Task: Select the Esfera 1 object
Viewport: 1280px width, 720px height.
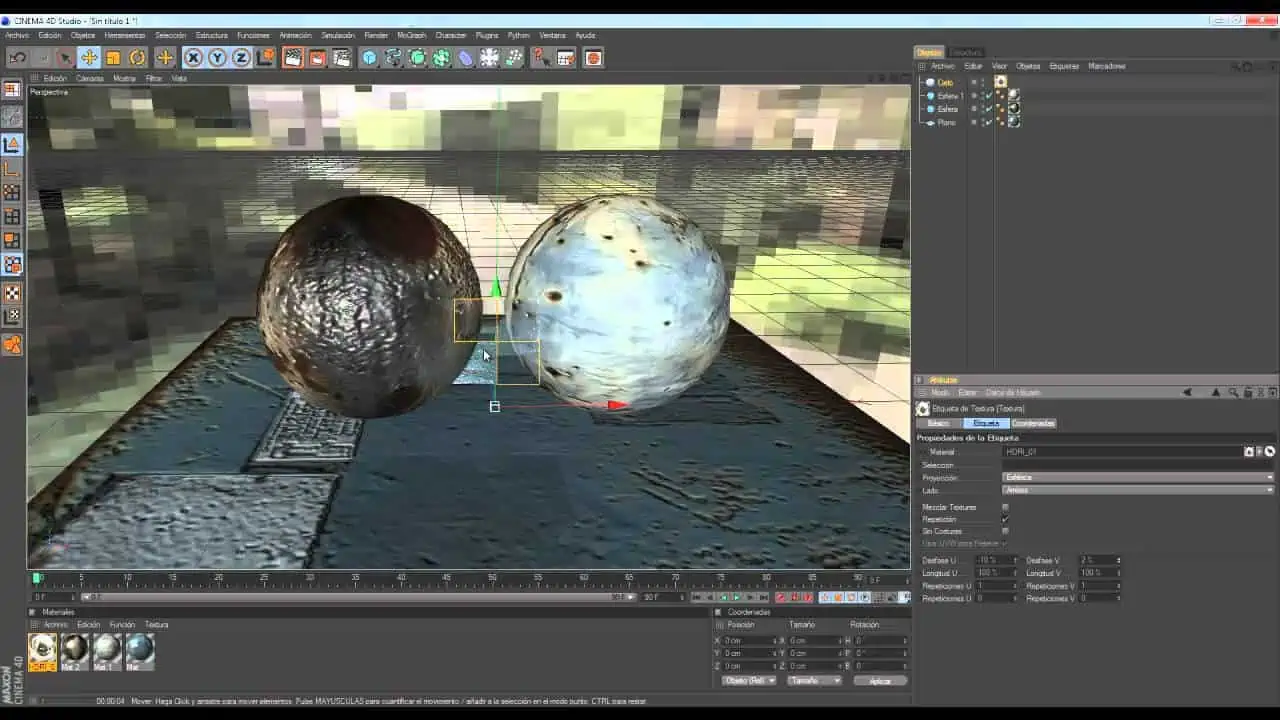Action: 950,96
